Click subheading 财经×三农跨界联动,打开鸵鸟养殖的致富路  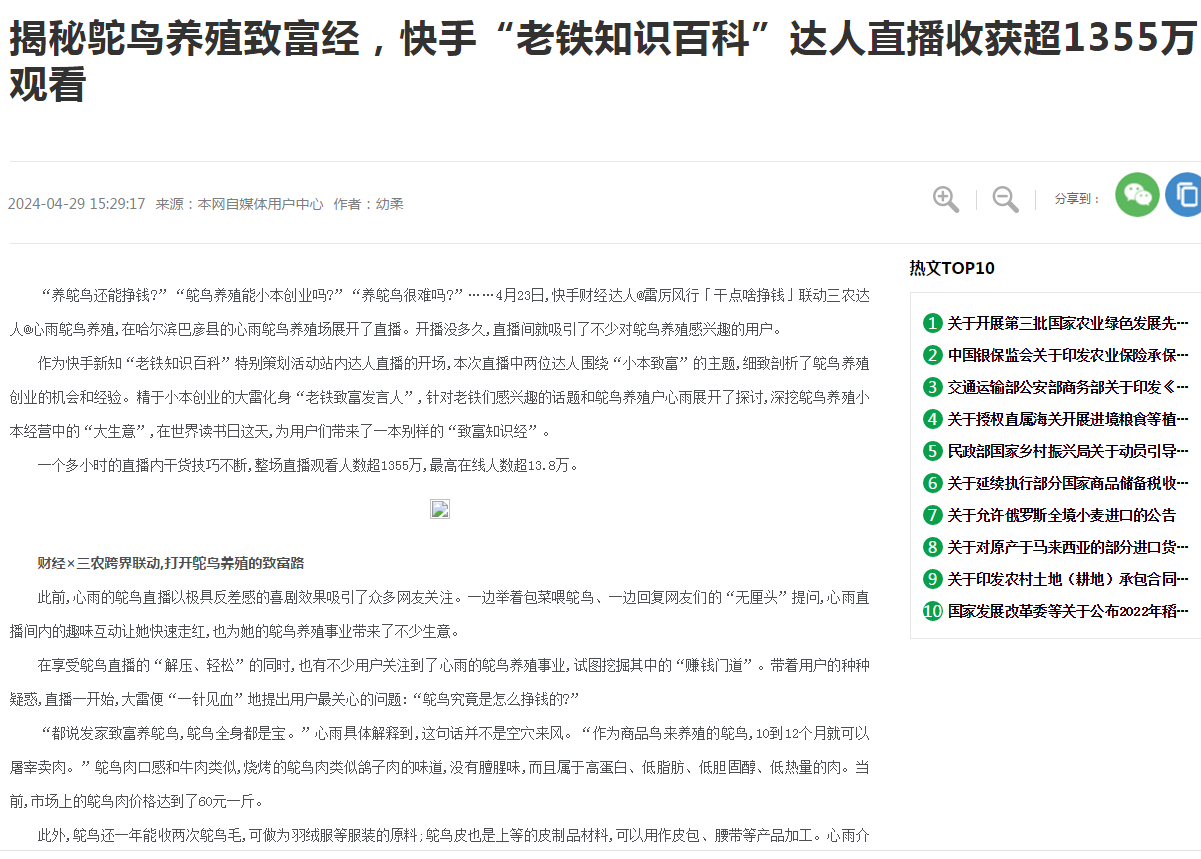coord(171,563)
